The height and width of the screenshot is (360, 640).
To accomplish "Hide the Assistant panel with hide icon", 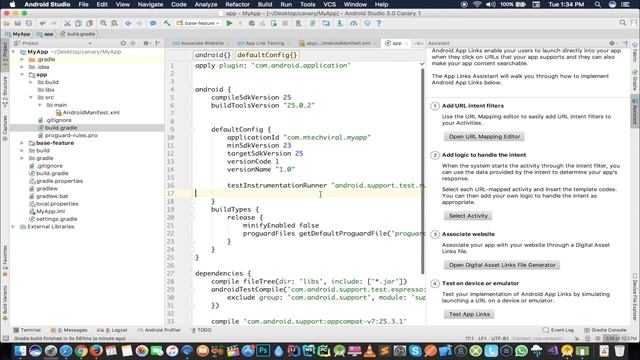I will coord(625,43).
